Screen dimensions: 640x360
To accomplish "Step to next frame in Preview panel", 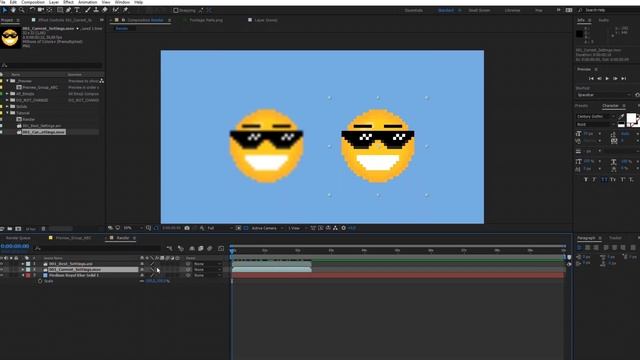I will pyautogui.click(x=615, y=78).
